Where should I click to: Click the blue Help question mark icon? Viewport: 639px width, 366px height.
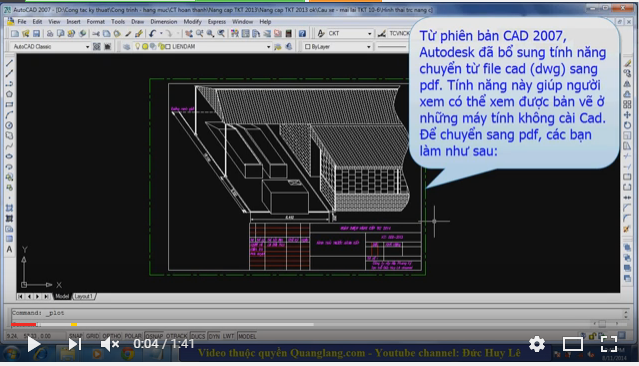302,33
